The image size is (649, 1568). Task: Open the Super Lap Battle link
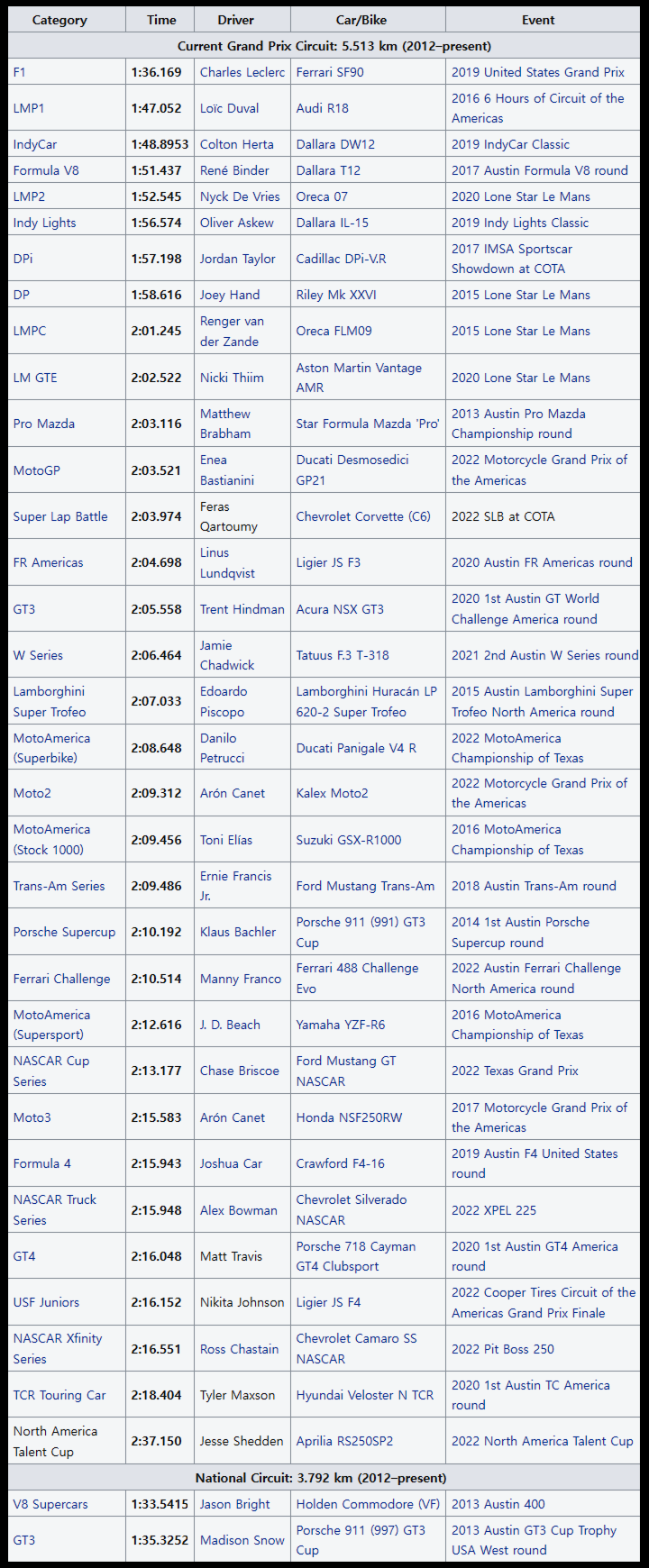click(x=60, y=516)
